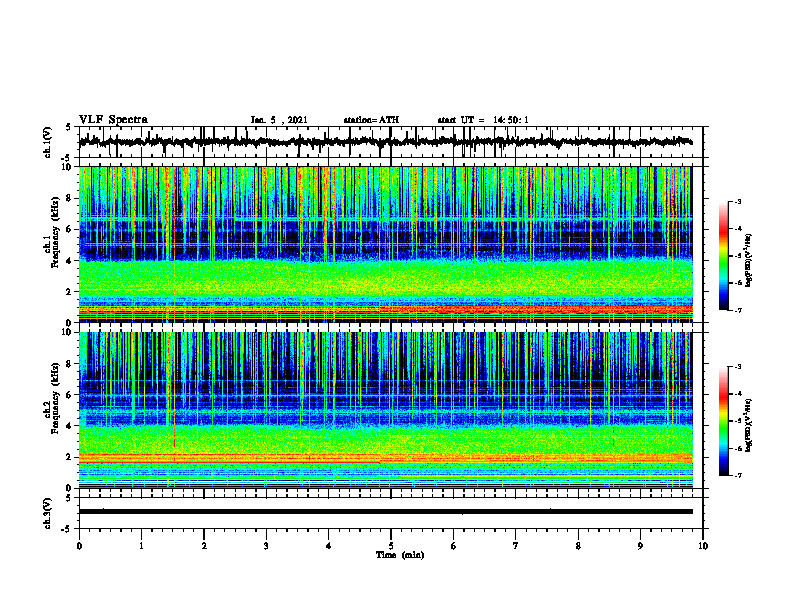Click the ch.1 frequency tick label "6"
Viewport: 792px width, 612px height.
click(70, 229)
